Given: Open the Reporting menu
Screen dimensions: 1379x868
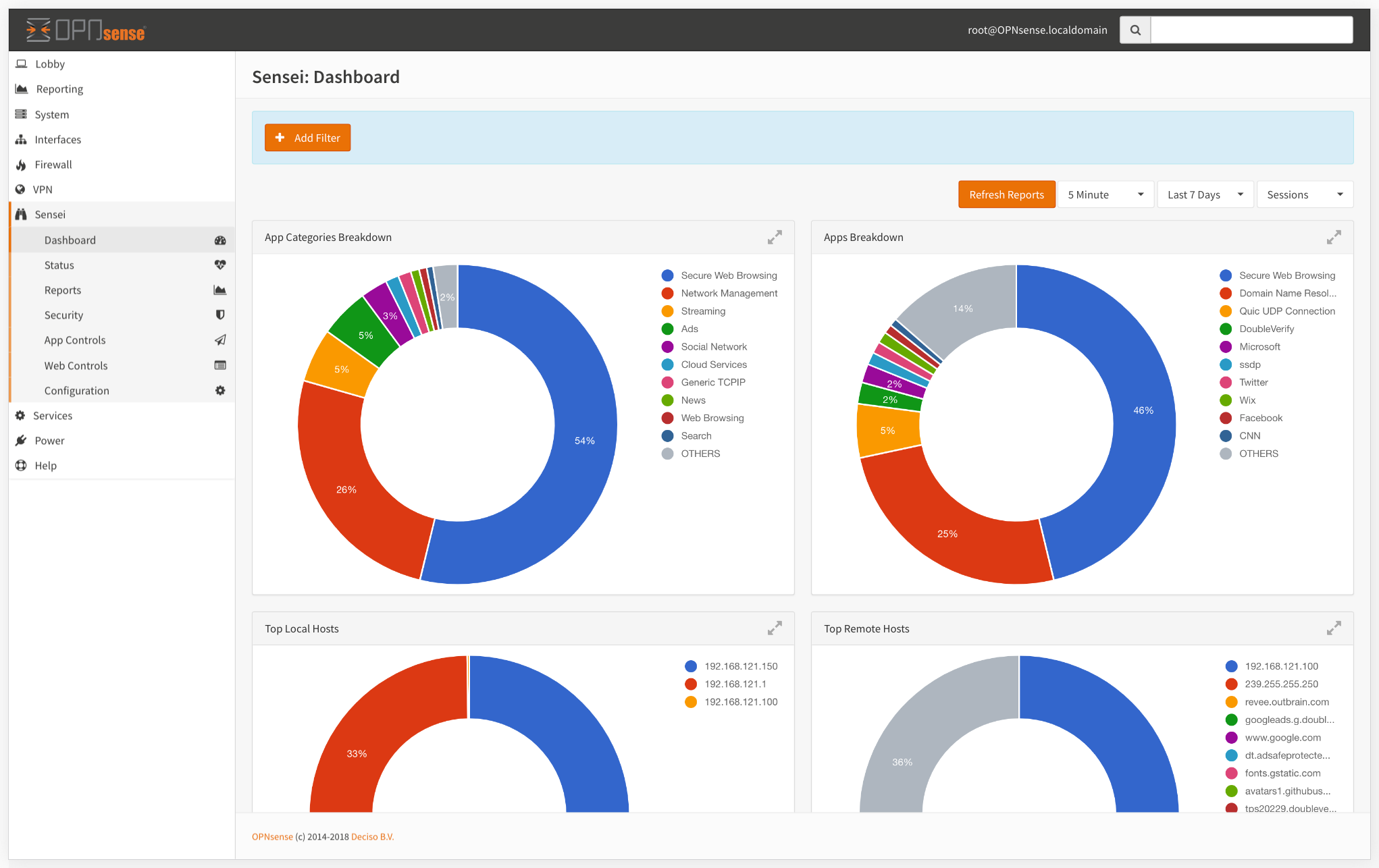Looking at the screenshot, I should 122,88.
